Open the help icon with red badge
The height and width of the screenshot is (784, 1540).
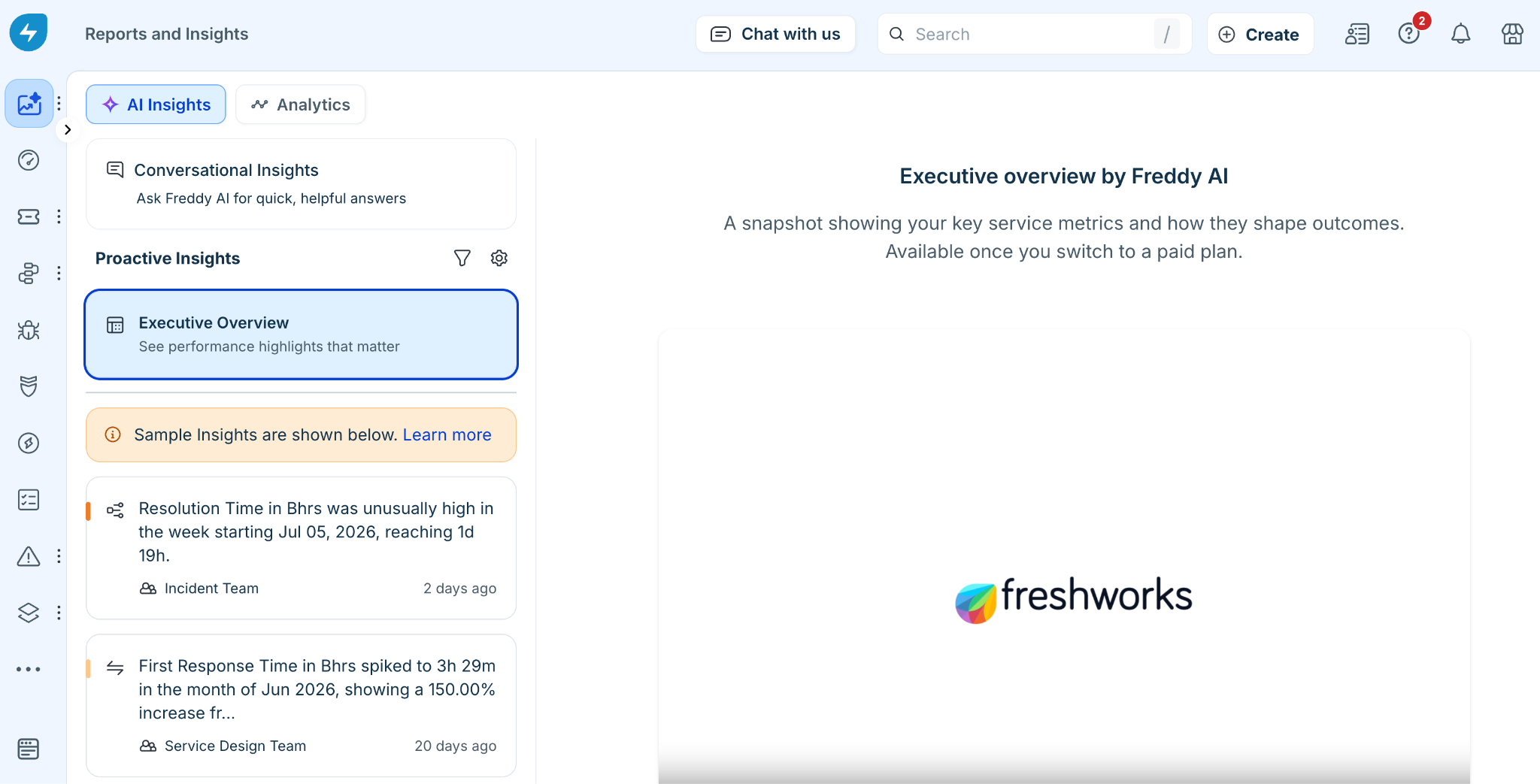coord(1409,34)
